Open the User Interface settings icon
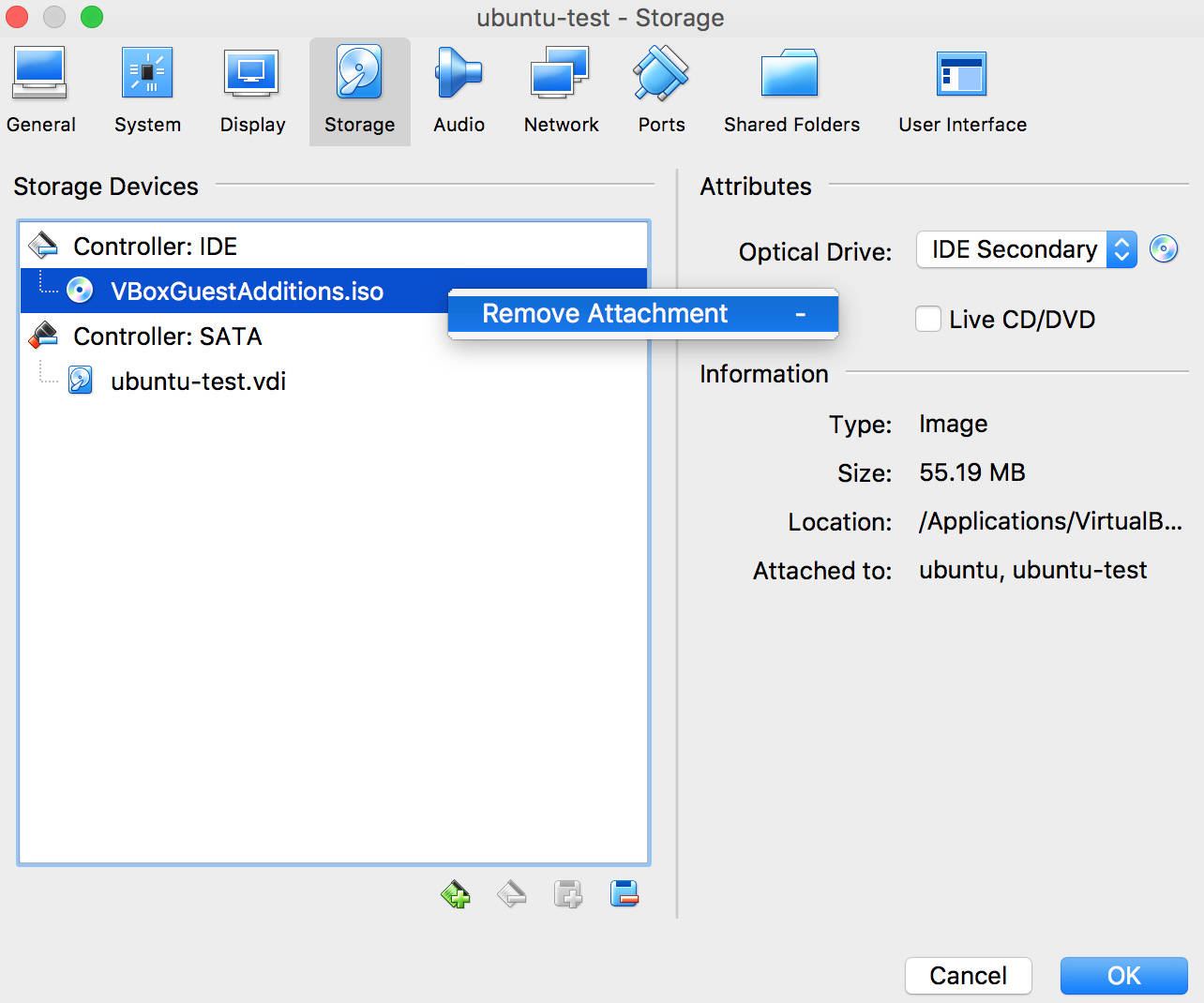This screenshot has width=1204, height=1003. 962,73
